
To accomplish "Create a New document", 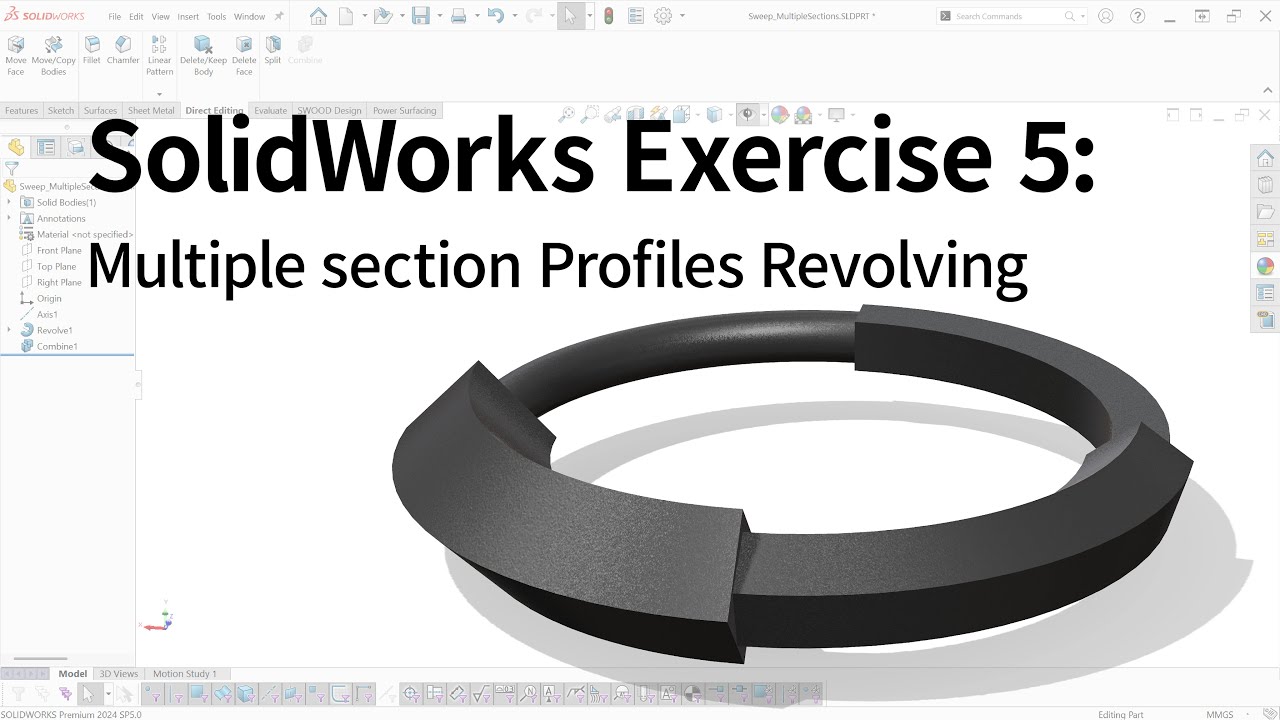I will 346,16.
